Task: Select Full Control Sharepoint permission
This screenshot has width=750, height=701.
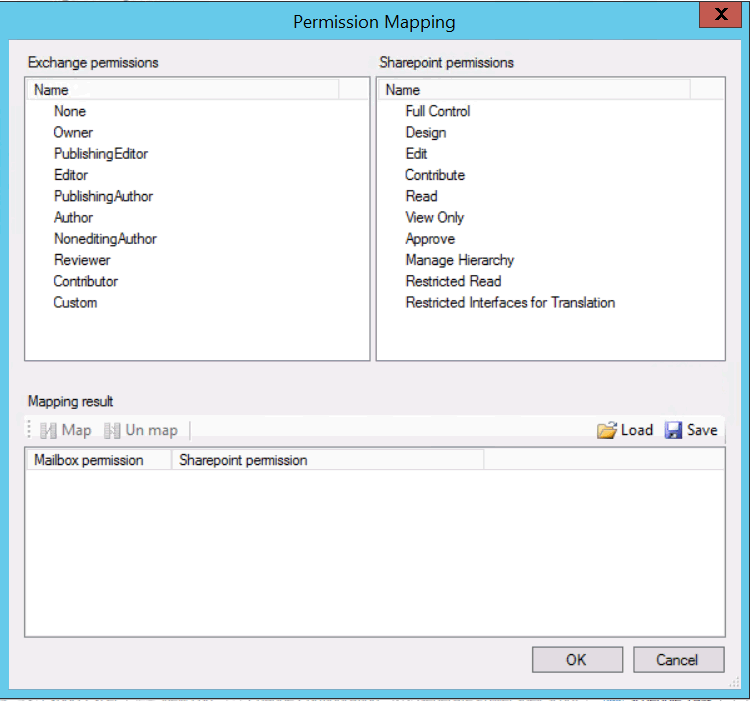Action: coord(438,111)
